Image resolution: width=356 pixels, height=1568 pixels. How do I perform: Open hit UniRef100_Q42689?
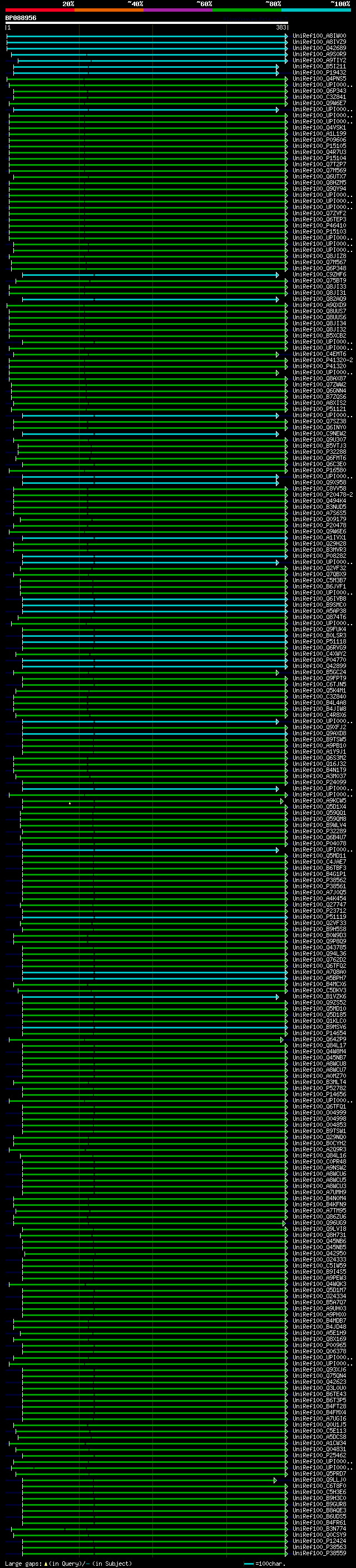pyautogui.click(x=319, y=48)
